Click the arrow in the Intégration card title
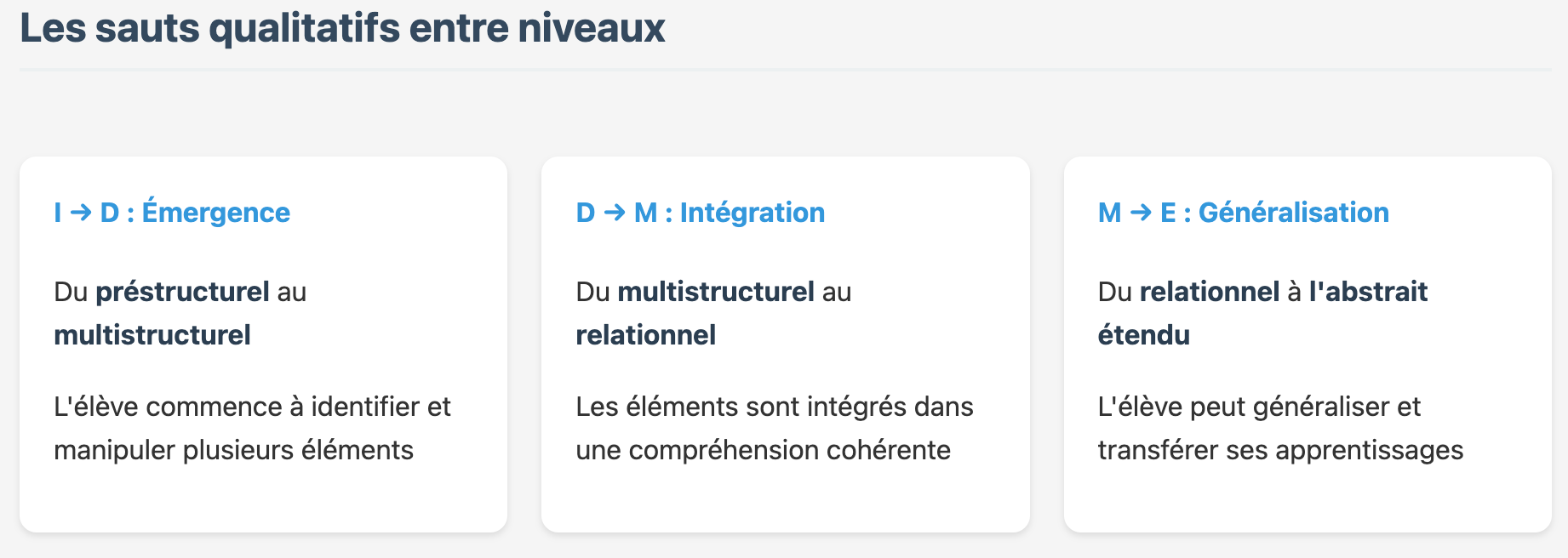Image resolution: width=1568 pixels, height=558 pixels. point(615,213)
